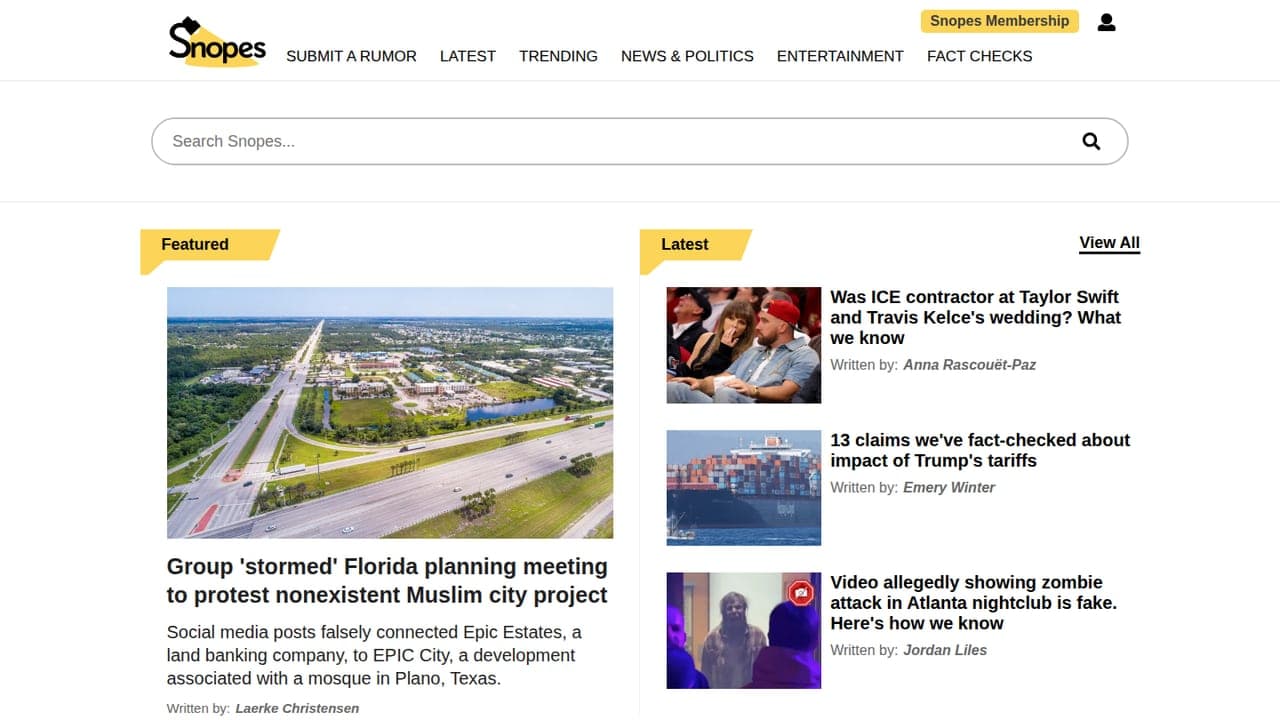Open the Snopes Membership button

(x=999, y=21)
